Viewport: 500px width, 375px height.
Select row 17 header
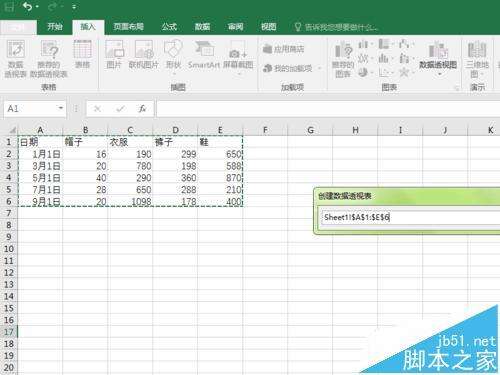[9, 332]
